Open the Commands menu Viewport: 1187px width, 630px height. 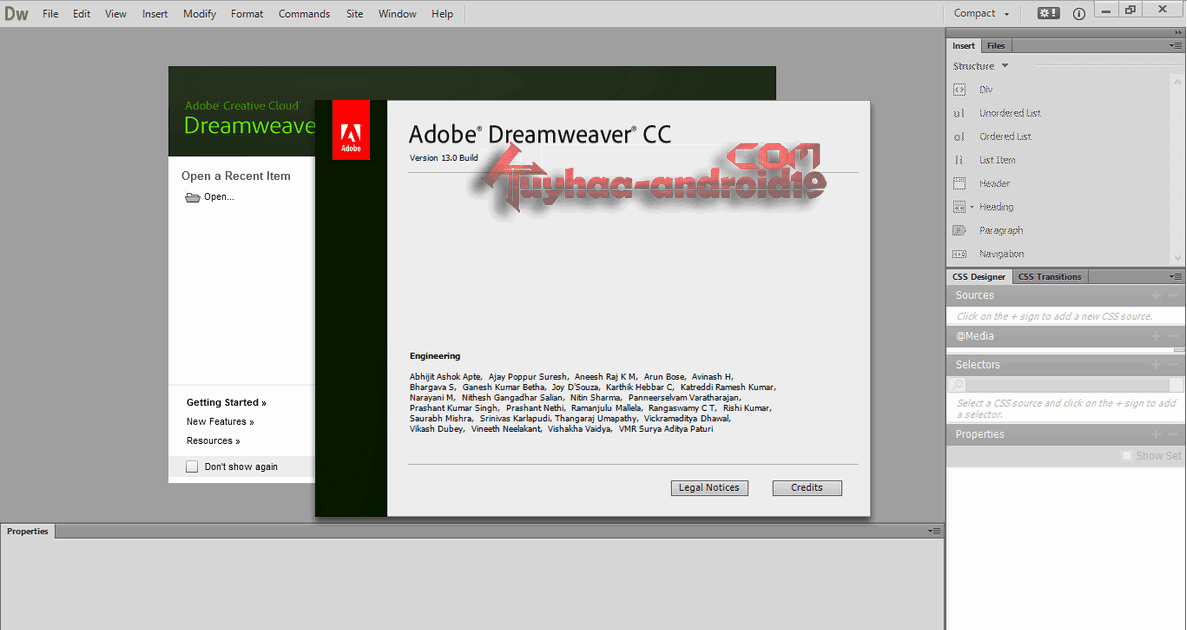304,14
